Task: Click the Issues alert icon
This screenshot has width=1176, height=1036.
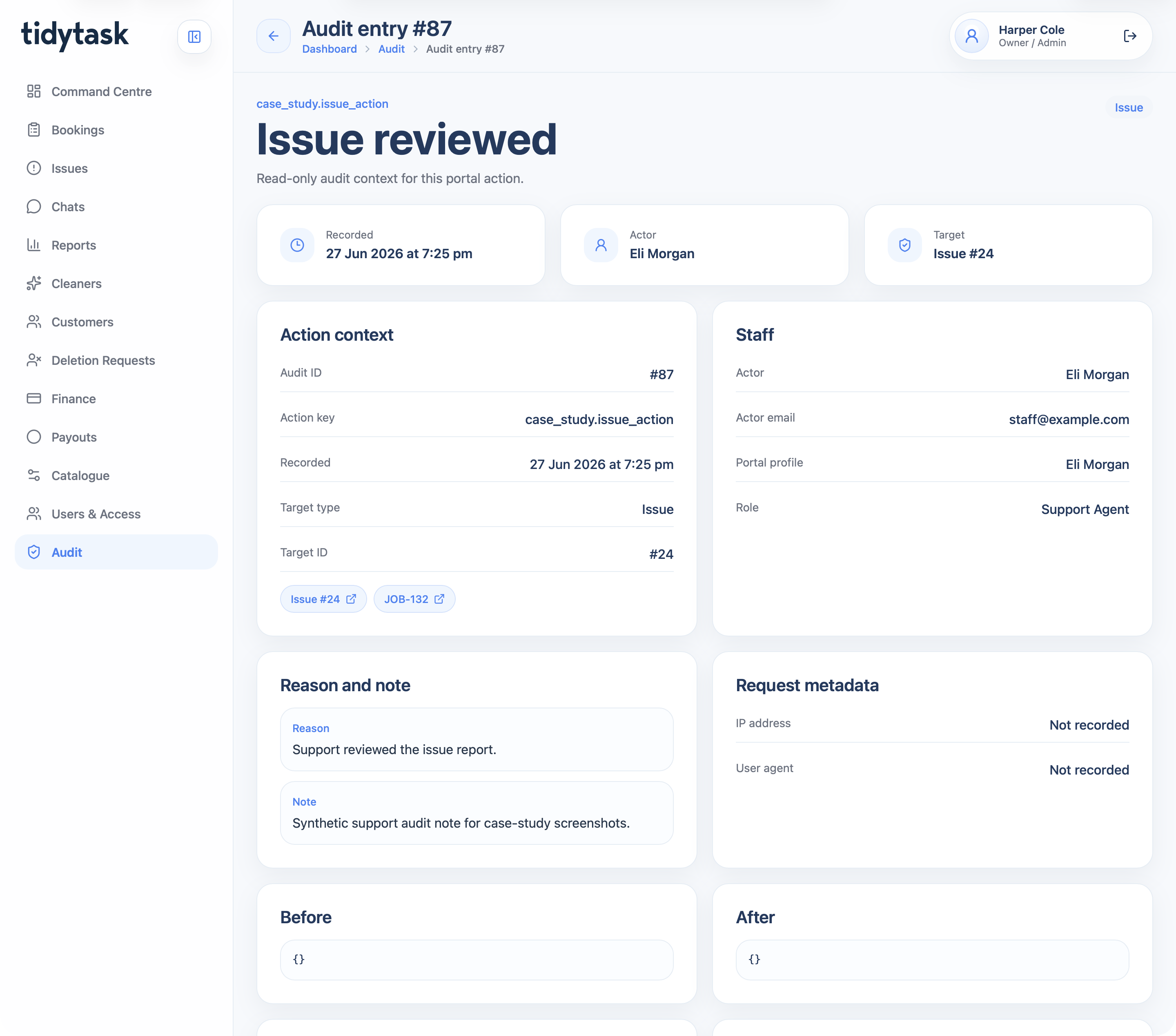Action: tap(34, 168)
